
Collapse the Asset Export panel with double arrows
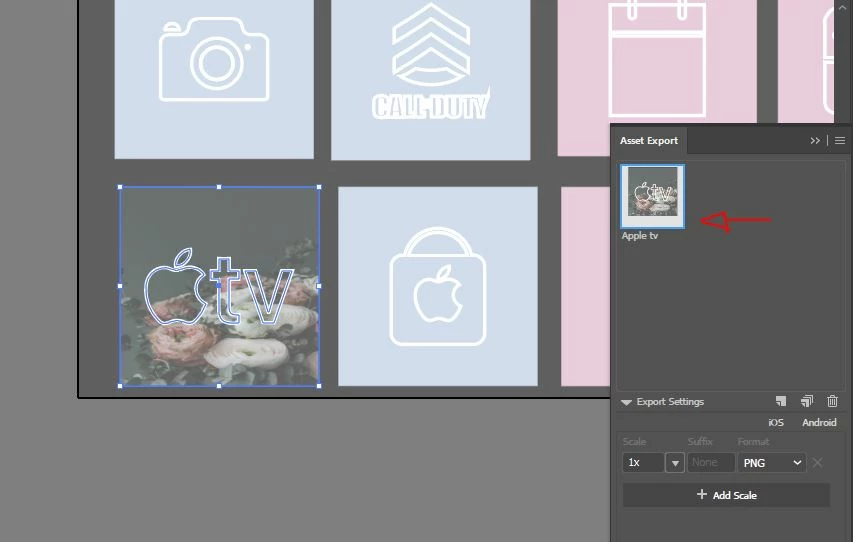(814, 140)
